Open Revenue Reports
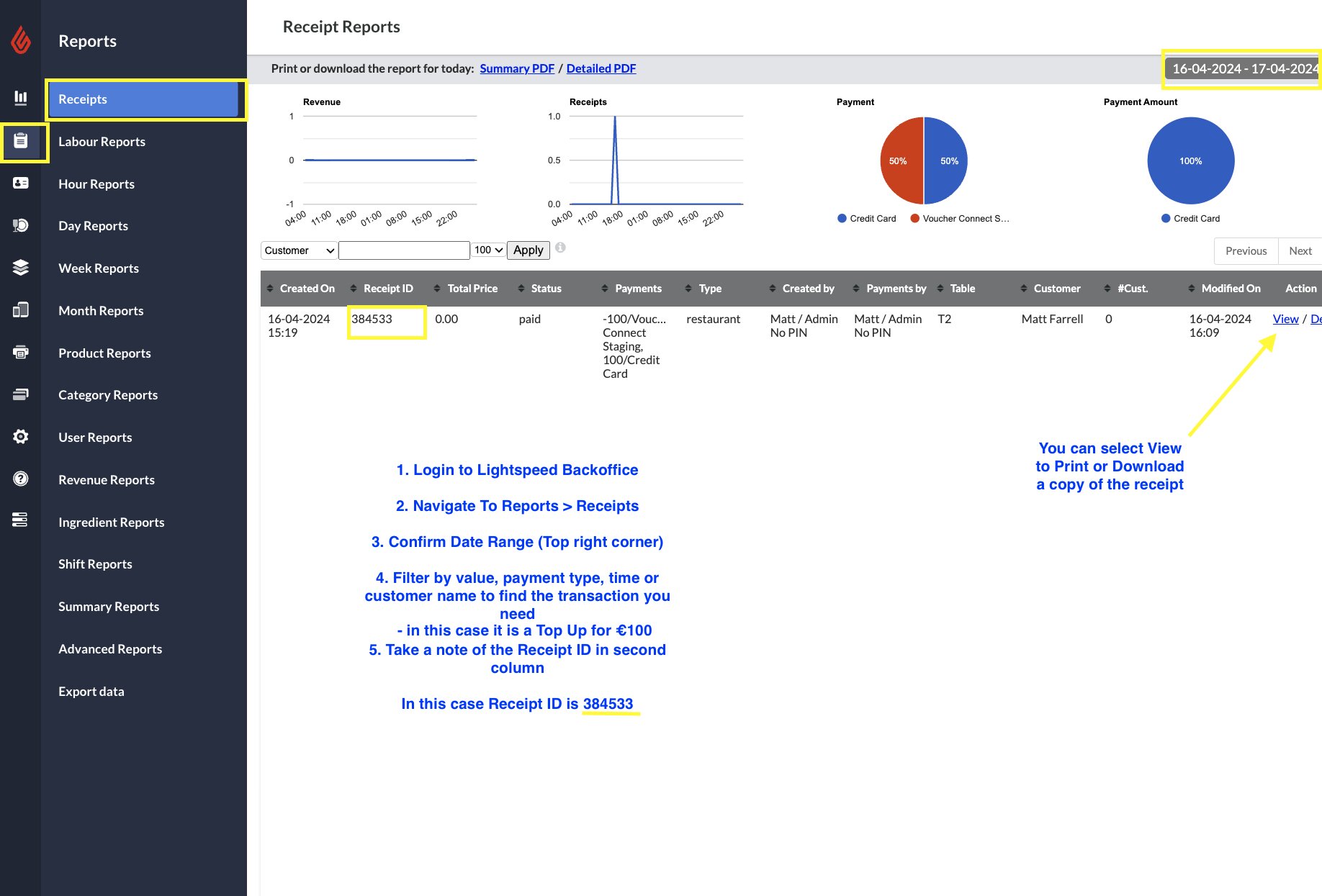The image size is (1322, 896). [x=107, y=480]
